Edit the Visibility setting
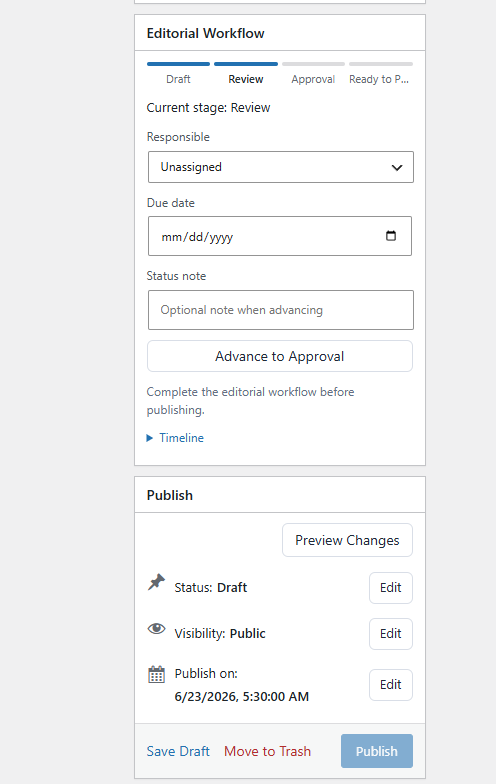 point(390,634)
